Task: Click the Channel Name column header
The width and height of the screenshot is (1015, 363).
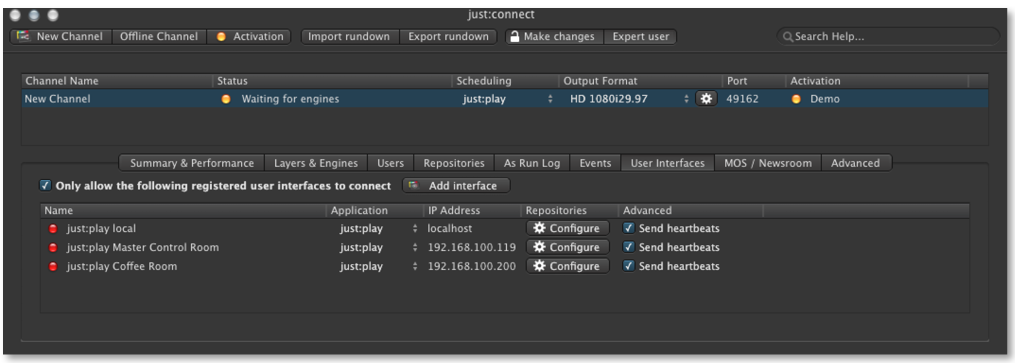Action: tap(117, 81)
